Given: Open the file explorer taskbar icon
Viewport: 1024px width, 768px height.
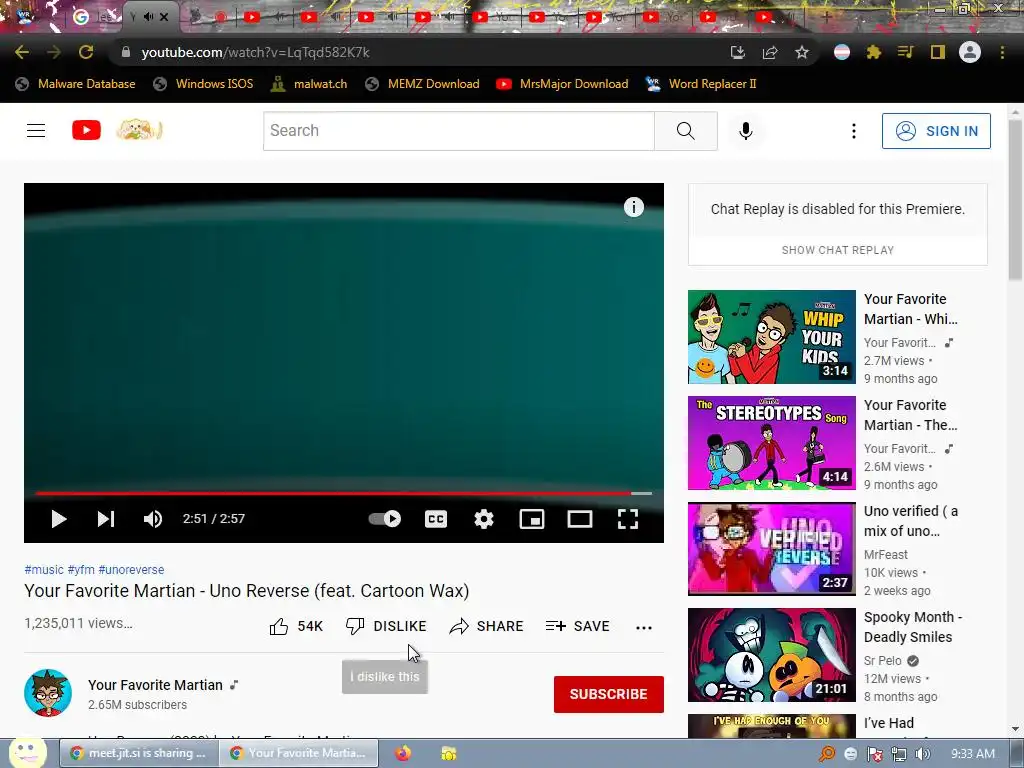Looking at the screenshot, I should click(x=449, y=754).
